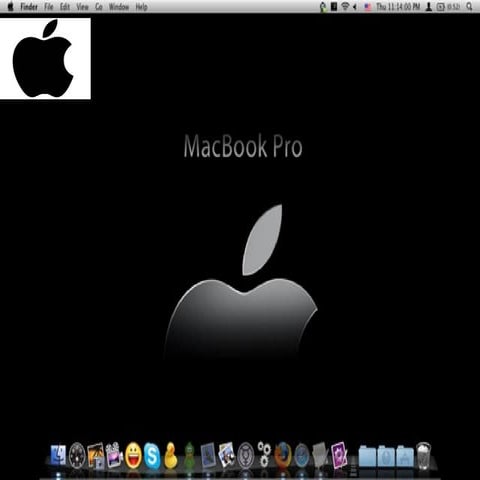480x480 pixels.
Task: Open the first blue folder stack
Action: click(367, 456)
